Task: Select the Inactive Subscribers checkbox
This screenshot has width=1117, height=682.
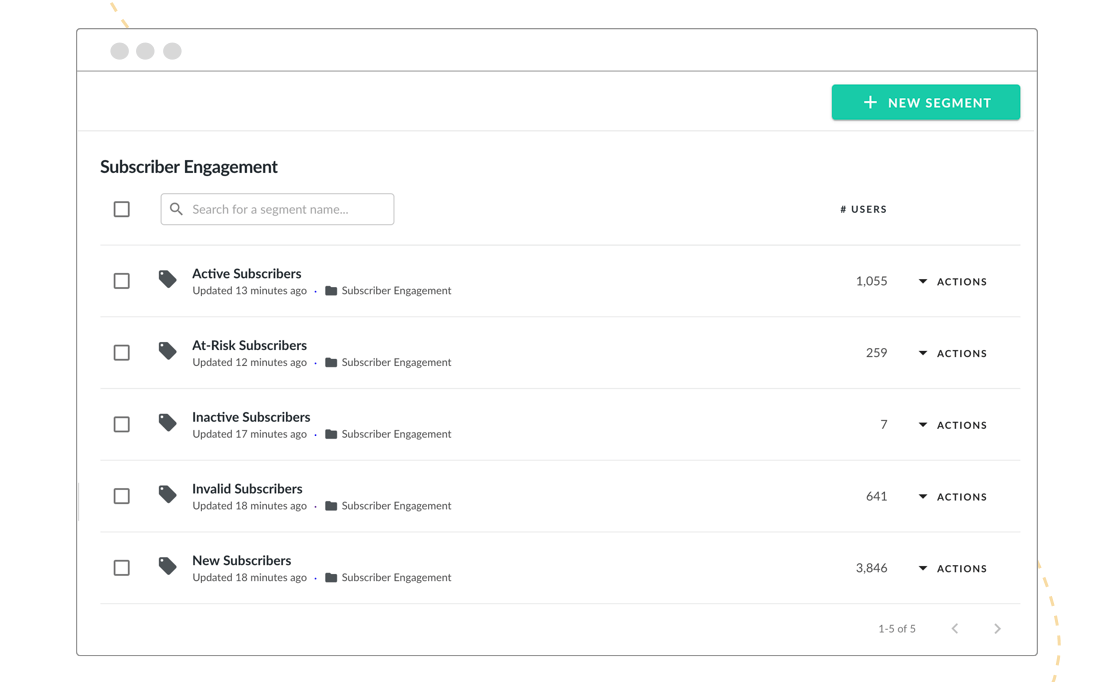Action: [122, 425]
